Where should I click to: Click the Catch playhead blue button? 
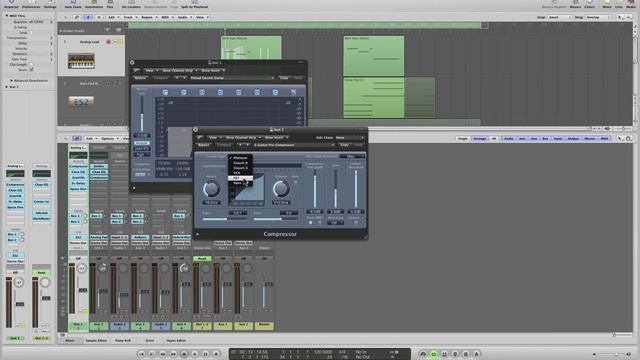click(88, 17)
